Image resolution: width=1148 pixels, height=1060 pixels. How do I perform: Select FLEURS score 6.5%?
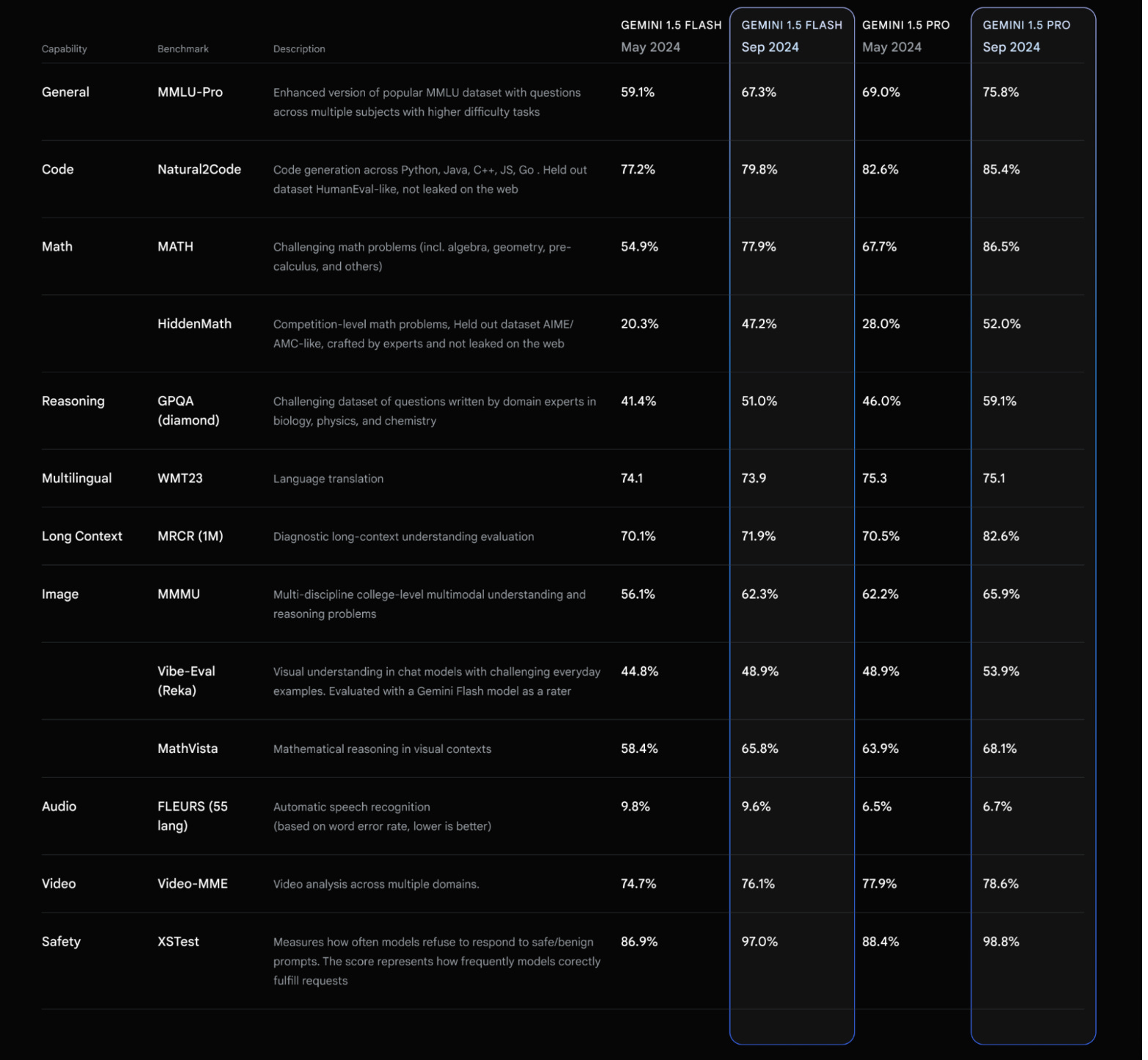tap(877, 807)
